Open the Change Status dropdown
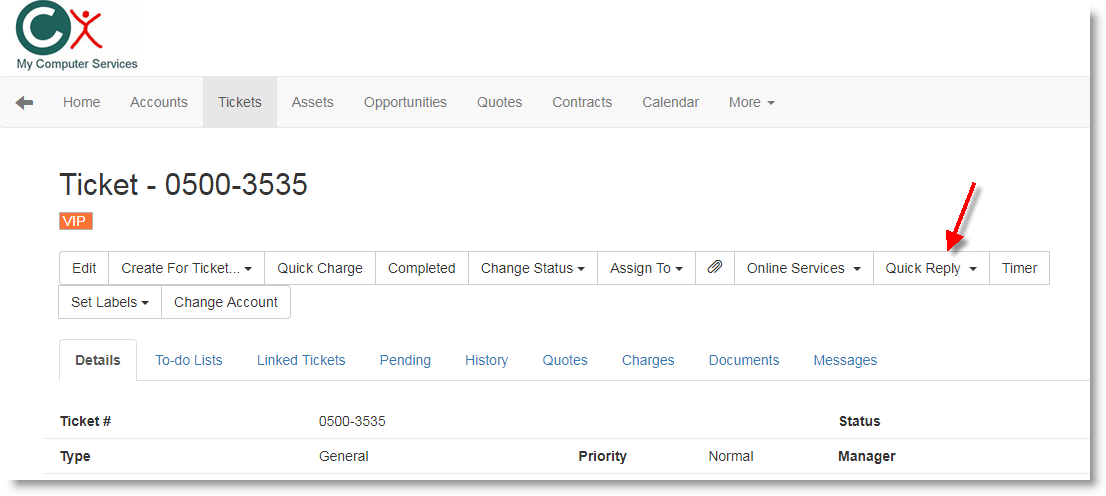 [x=532, y=268]
